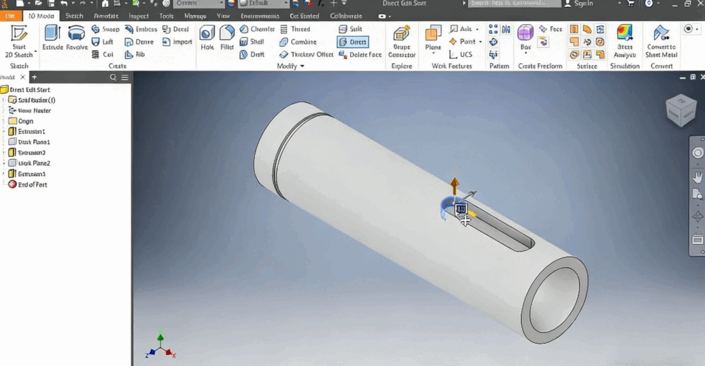Open the Point dropdown arrow

[480, 42]
